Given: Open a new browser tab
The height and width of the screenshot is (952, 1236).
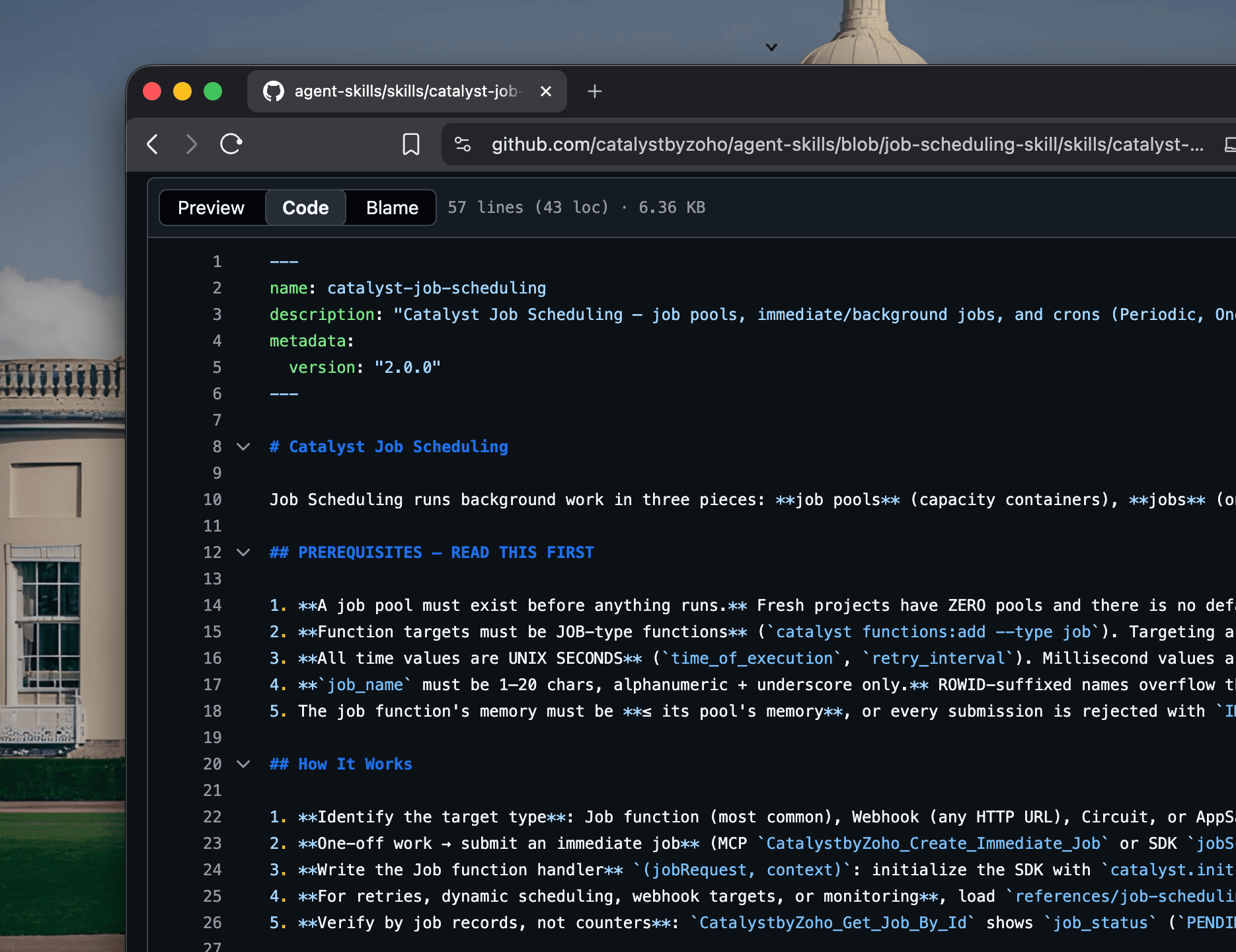Looking at the screenshot, I should (595, 91).
